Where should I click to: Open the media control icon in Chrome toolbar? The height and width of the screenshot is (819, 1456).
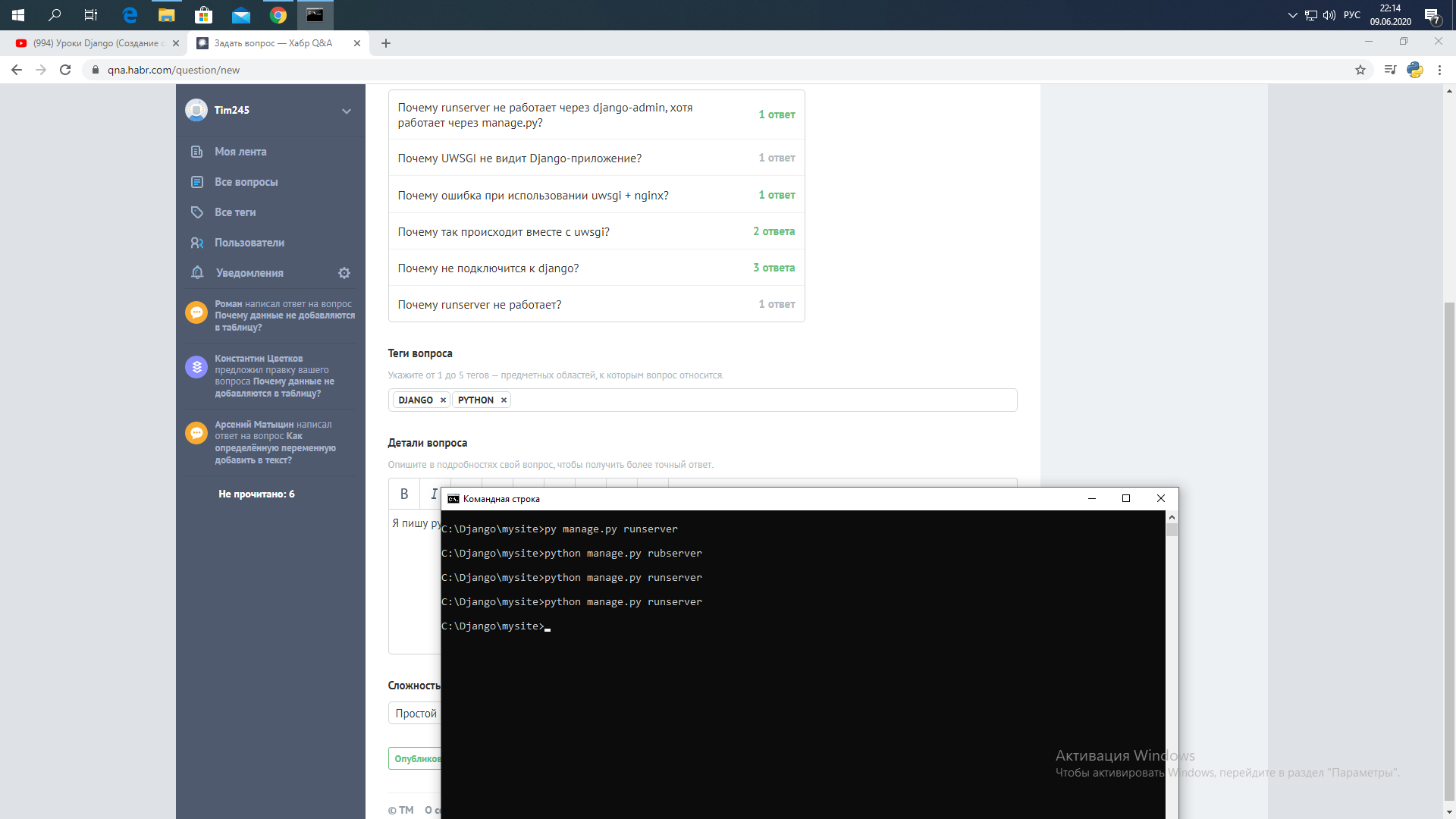[x=1390, y=70]
